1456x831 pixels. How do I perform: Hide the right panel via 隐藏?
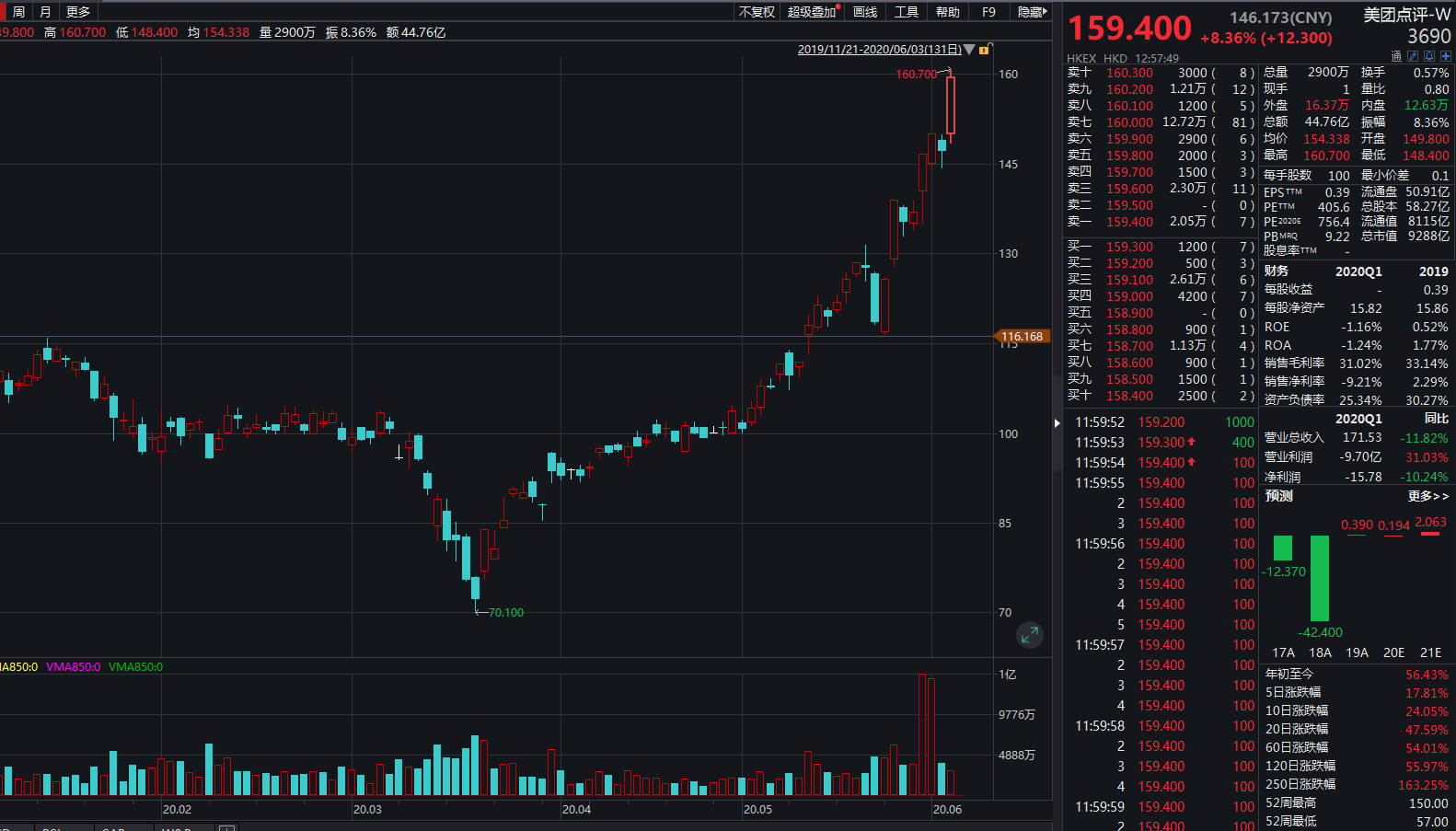click(x=1031, y=12)
